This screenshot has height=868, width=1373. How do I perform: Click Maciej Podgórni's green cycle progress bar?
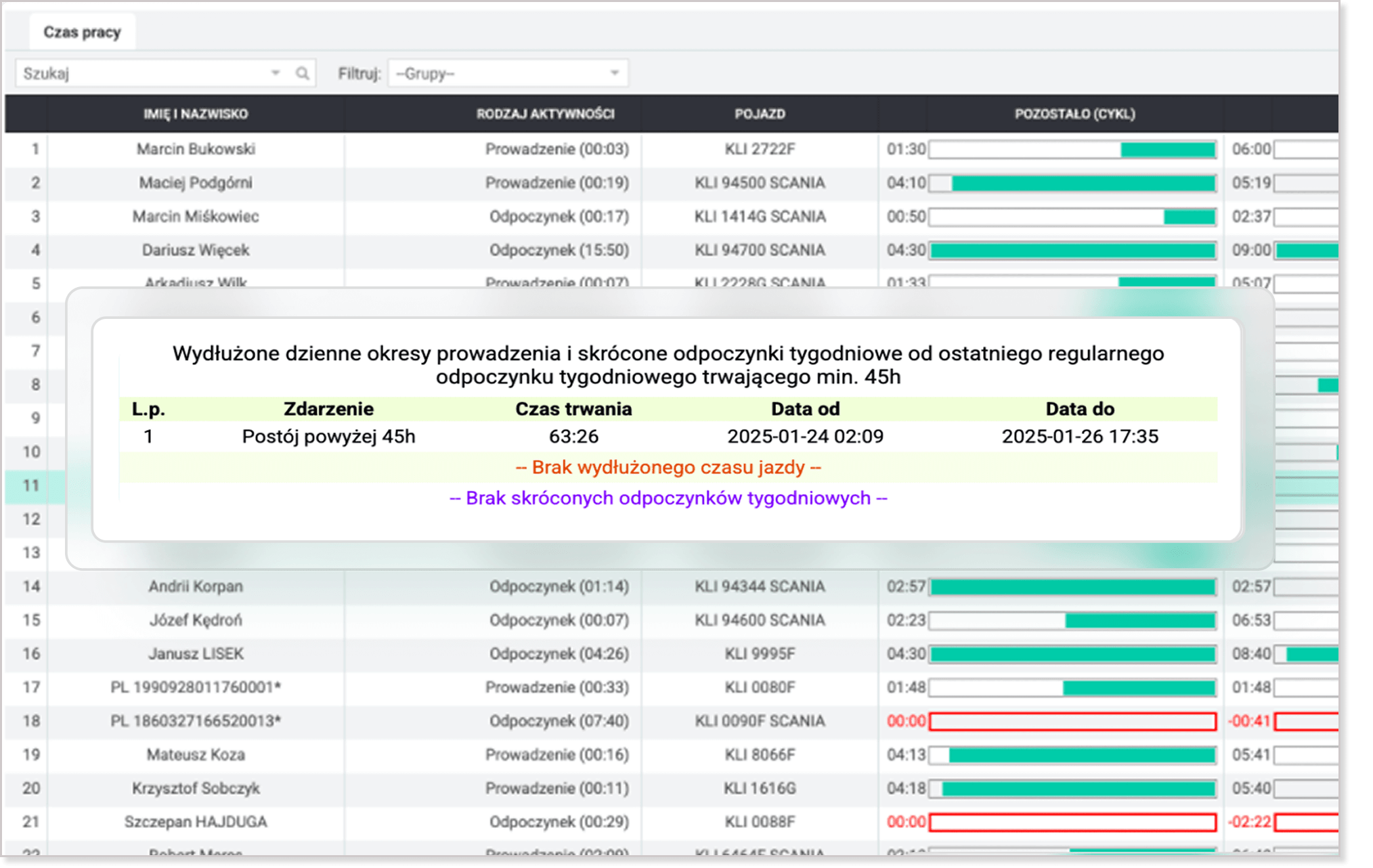[x=1082, y=183]
